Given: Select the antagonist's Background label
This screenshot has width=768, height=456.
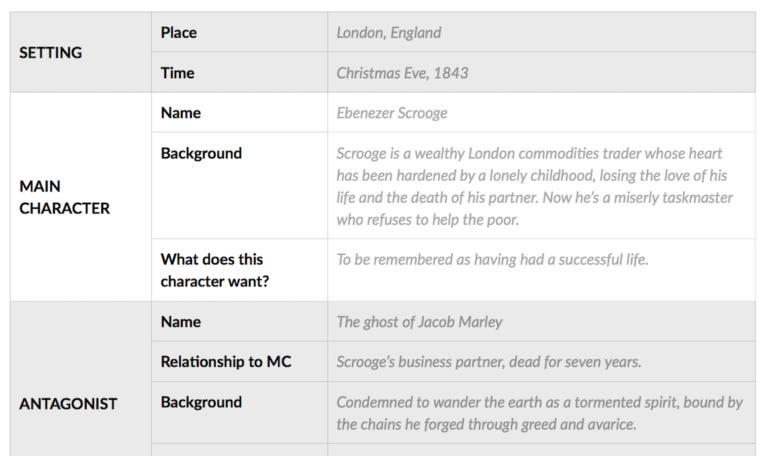Looking at the screenshot, I should 201,402.
